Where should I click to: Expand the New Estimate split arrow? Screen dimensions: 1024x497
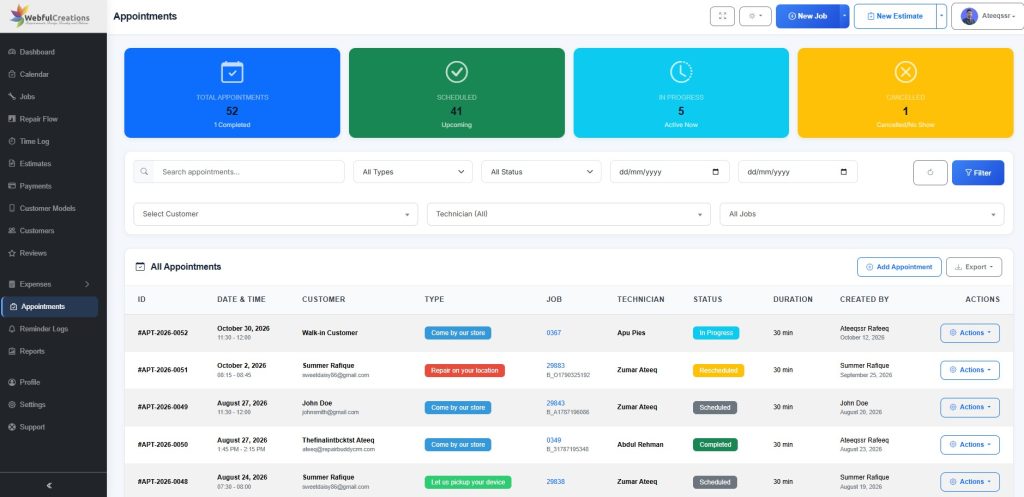click(941, 16)
